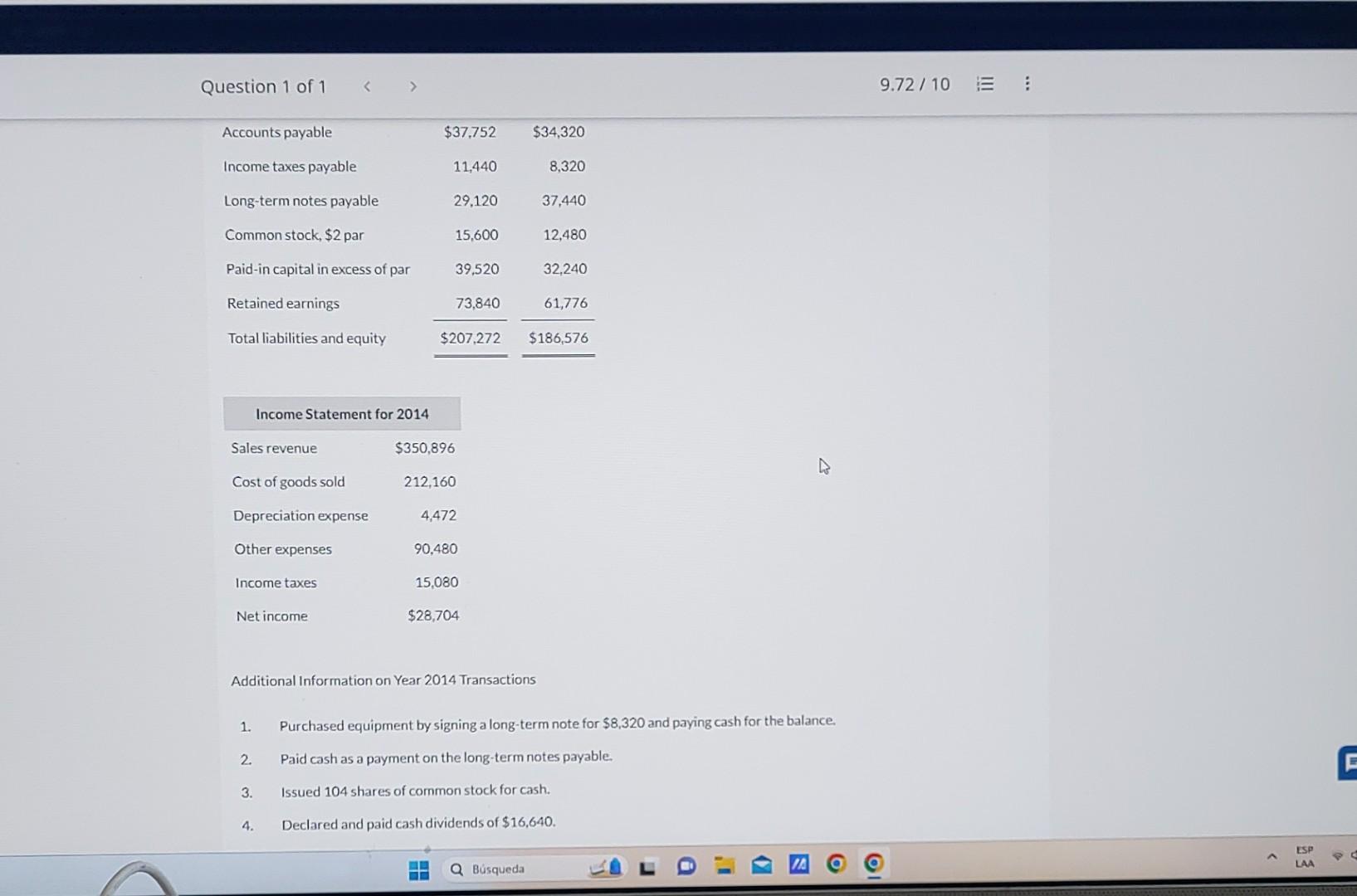Expand hidden icons in the system tray
Viewport: 1357px width, 896px height.
[1272, 856]
